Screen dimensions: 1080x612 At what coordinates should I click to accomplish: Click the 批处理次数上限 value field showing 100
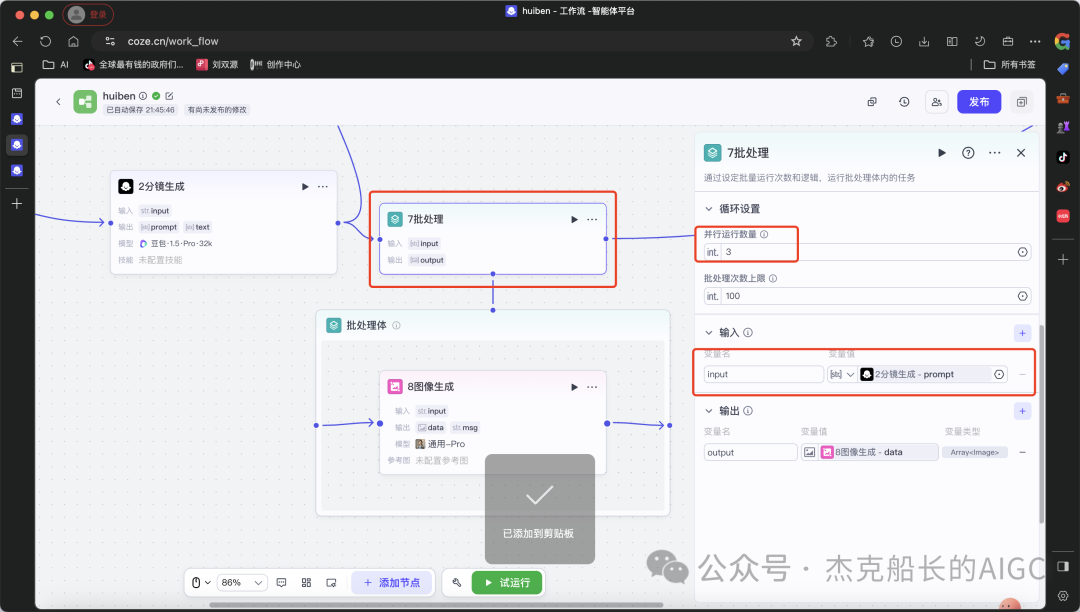pyautogui.click(x=868, y=296)
